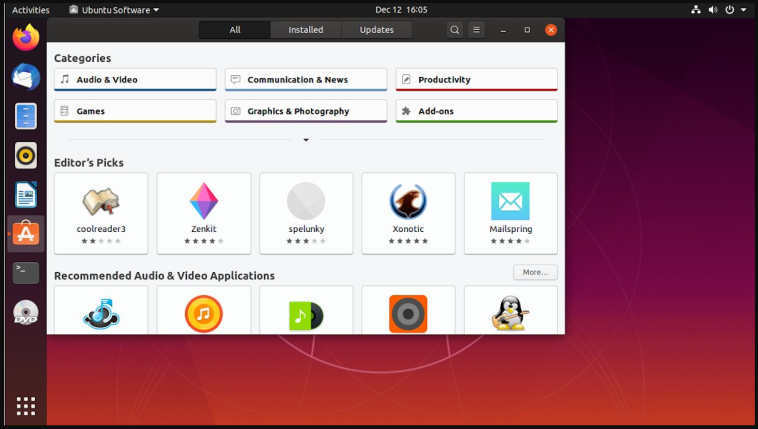Screen dimensions: 758x429
Task: Open the coolreader3 app tile
Action: 101,212
